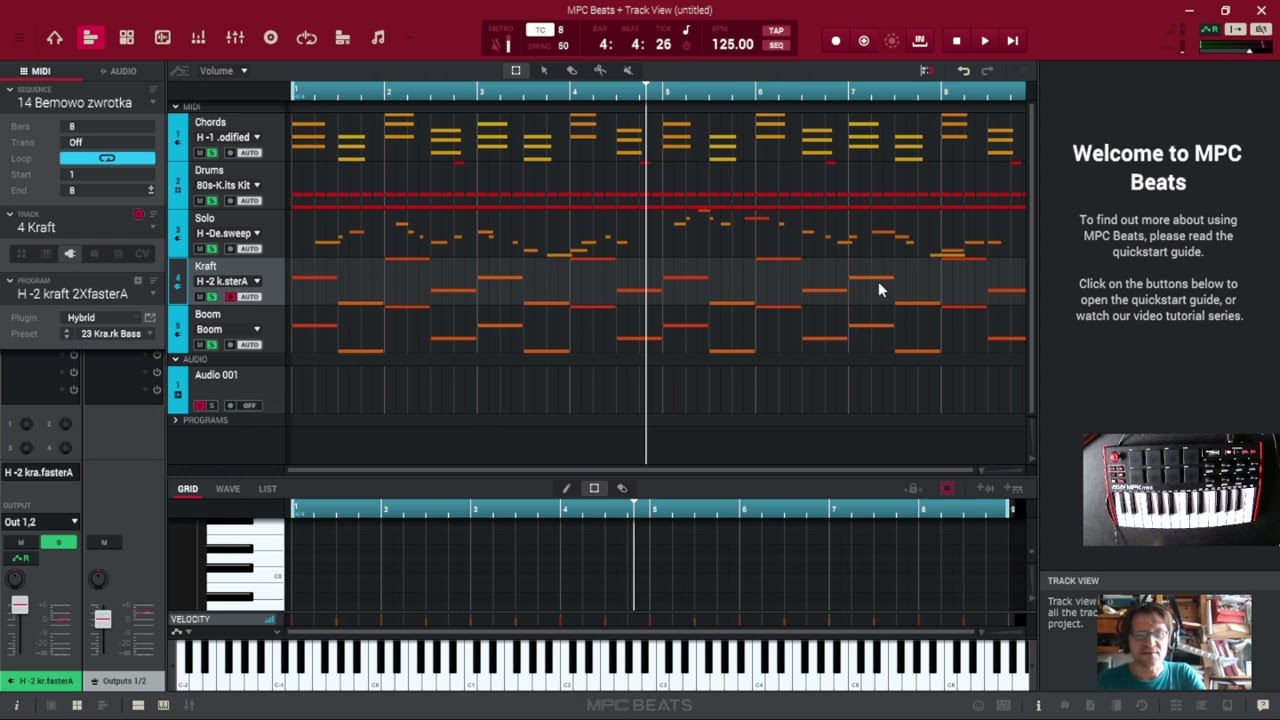The image size is (1280, 720).
Task: Switch to the GRID editor tab
Action: (x=188, y=489)
